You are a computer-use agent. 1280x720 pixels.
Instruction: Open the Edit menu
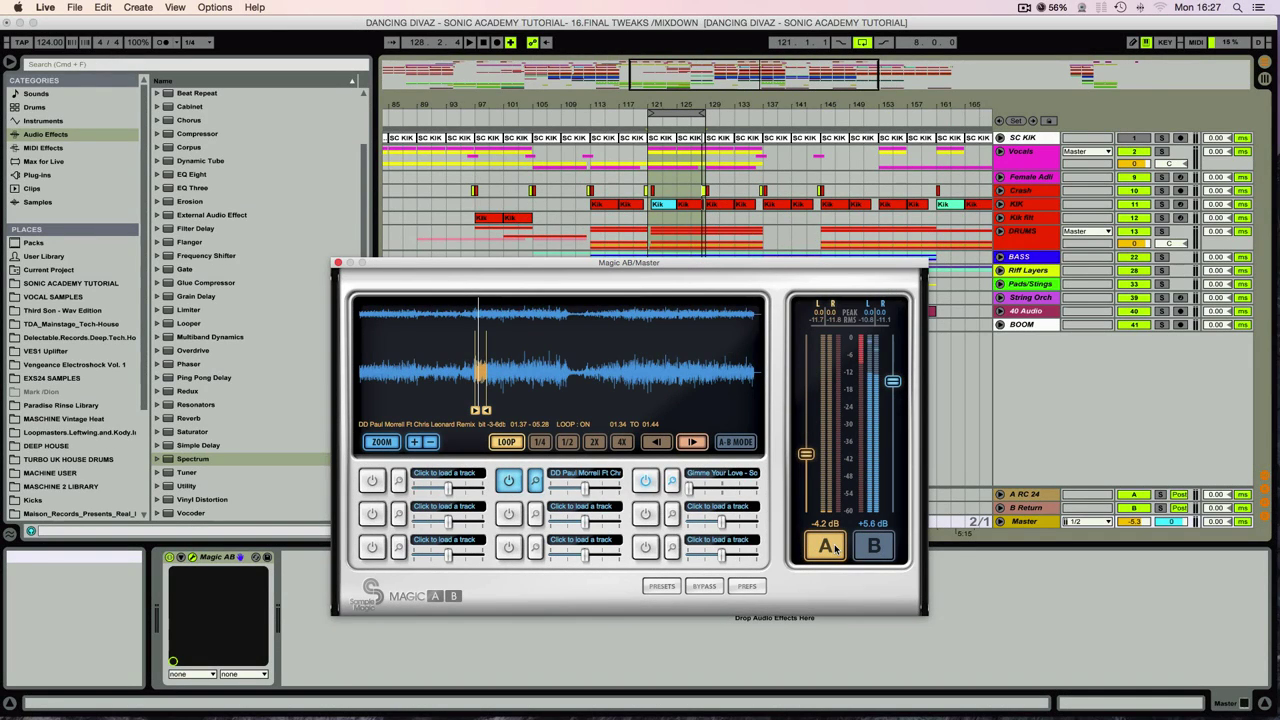[103, 7]
